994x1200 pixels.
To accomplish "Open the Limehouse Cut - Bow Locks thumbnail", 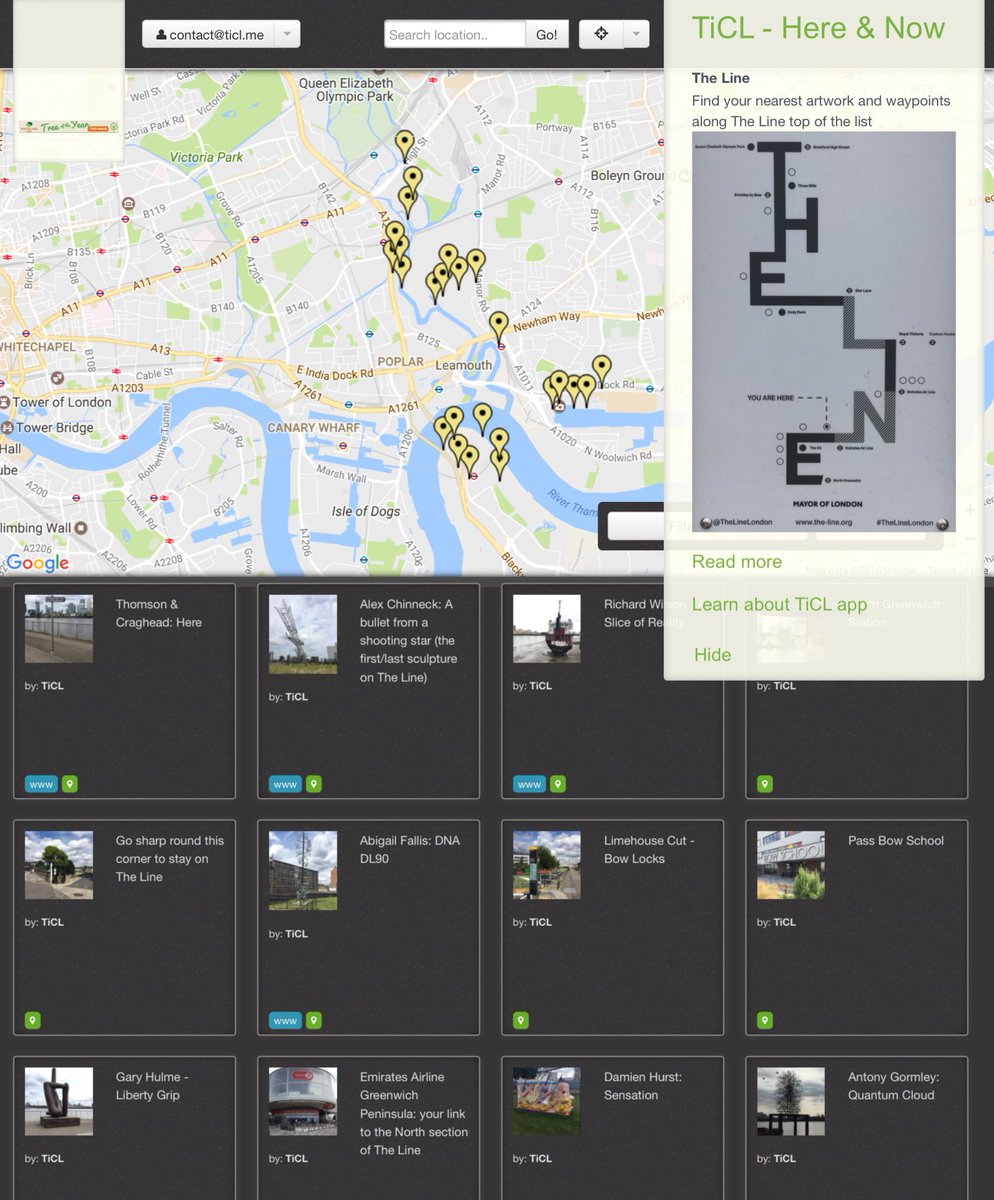I will (547, 865).
